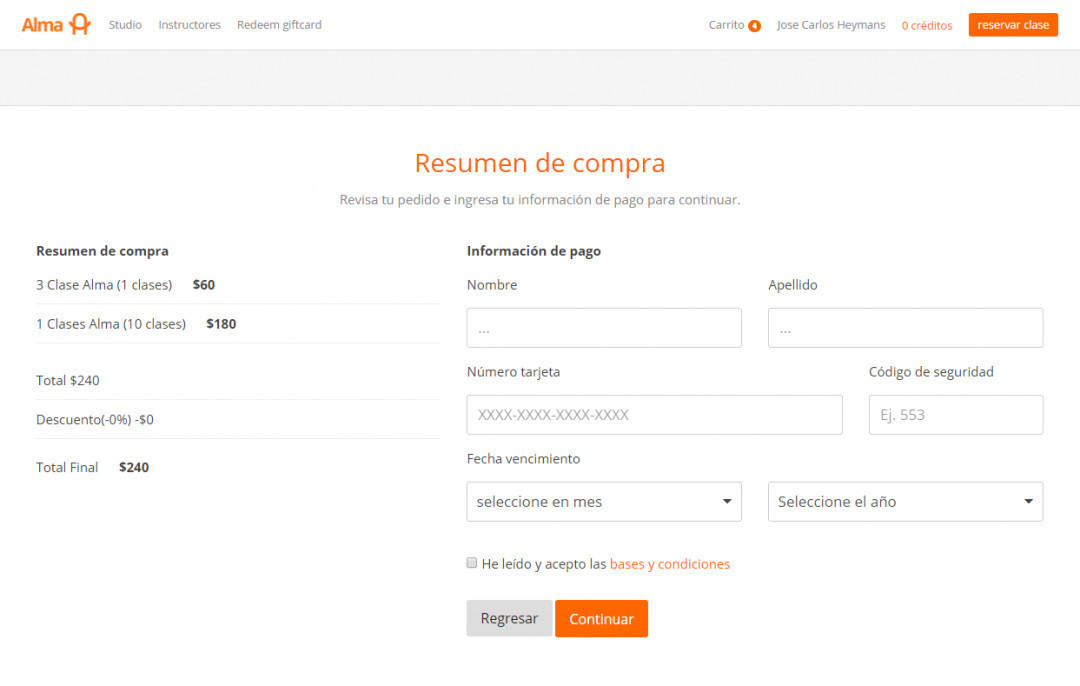The height and width of the screenshot is (686, 1080).
Task: Click the Código de seguridad field
Action: click(x=955, y=415)
